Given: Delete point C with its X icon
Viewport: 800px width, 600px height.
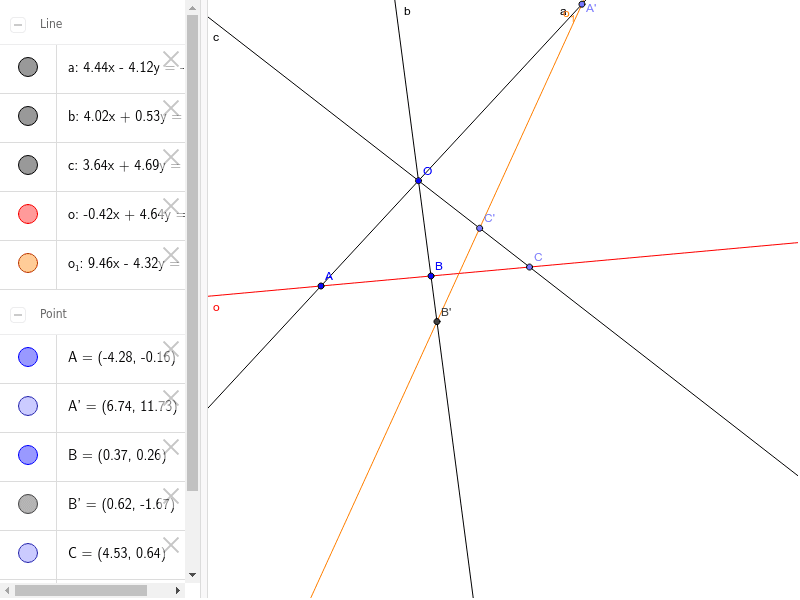Looking at the screenshot, I should [171, 545].
